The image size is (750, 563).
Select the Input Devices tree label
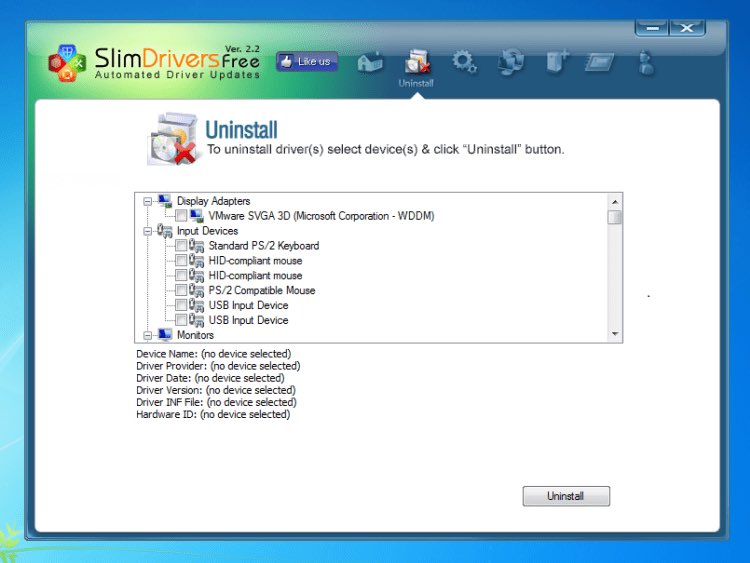(207, 231)
